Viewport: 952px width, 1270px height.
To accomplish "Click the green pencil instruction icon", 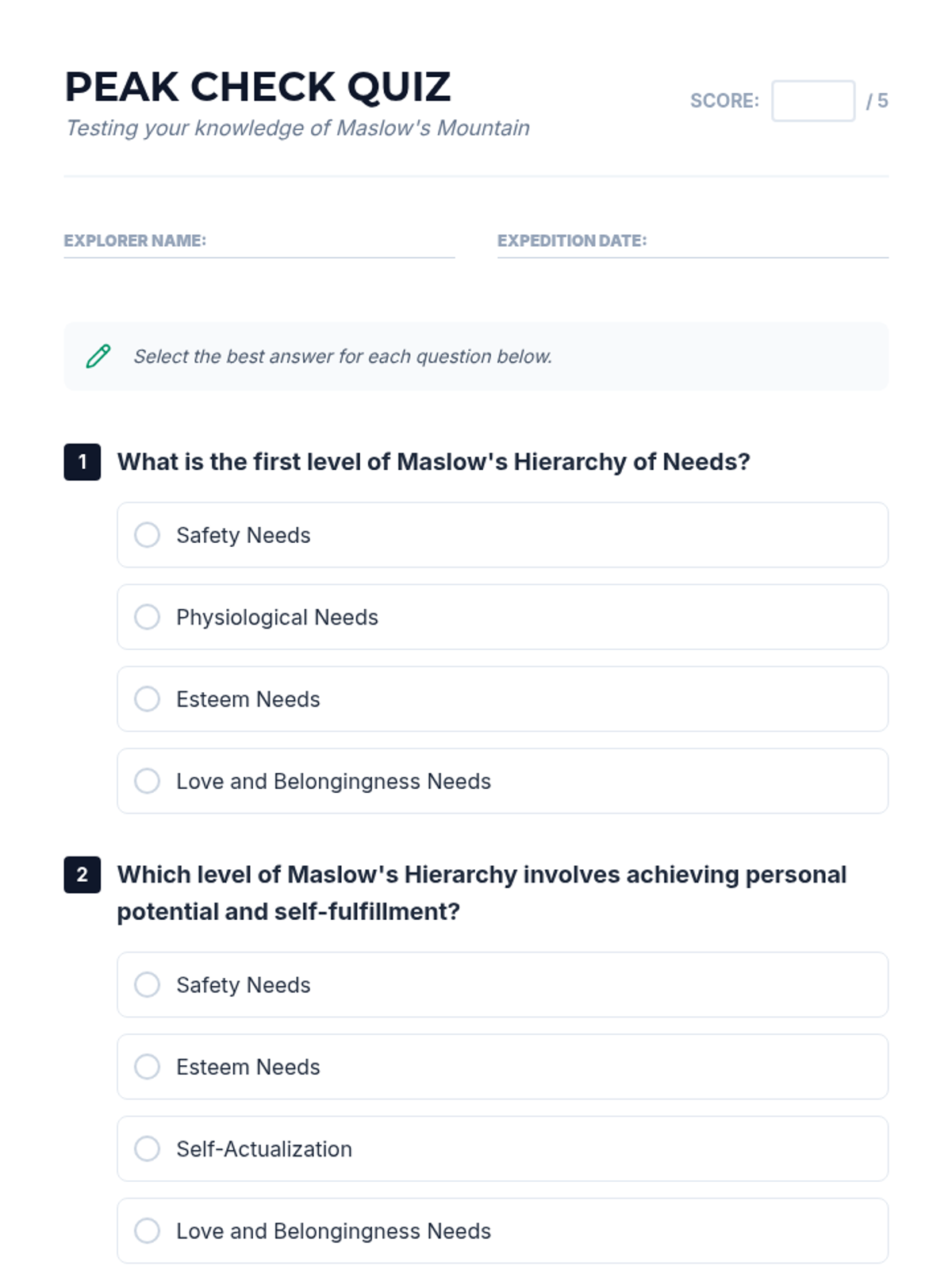I will (x=98, y=356).
